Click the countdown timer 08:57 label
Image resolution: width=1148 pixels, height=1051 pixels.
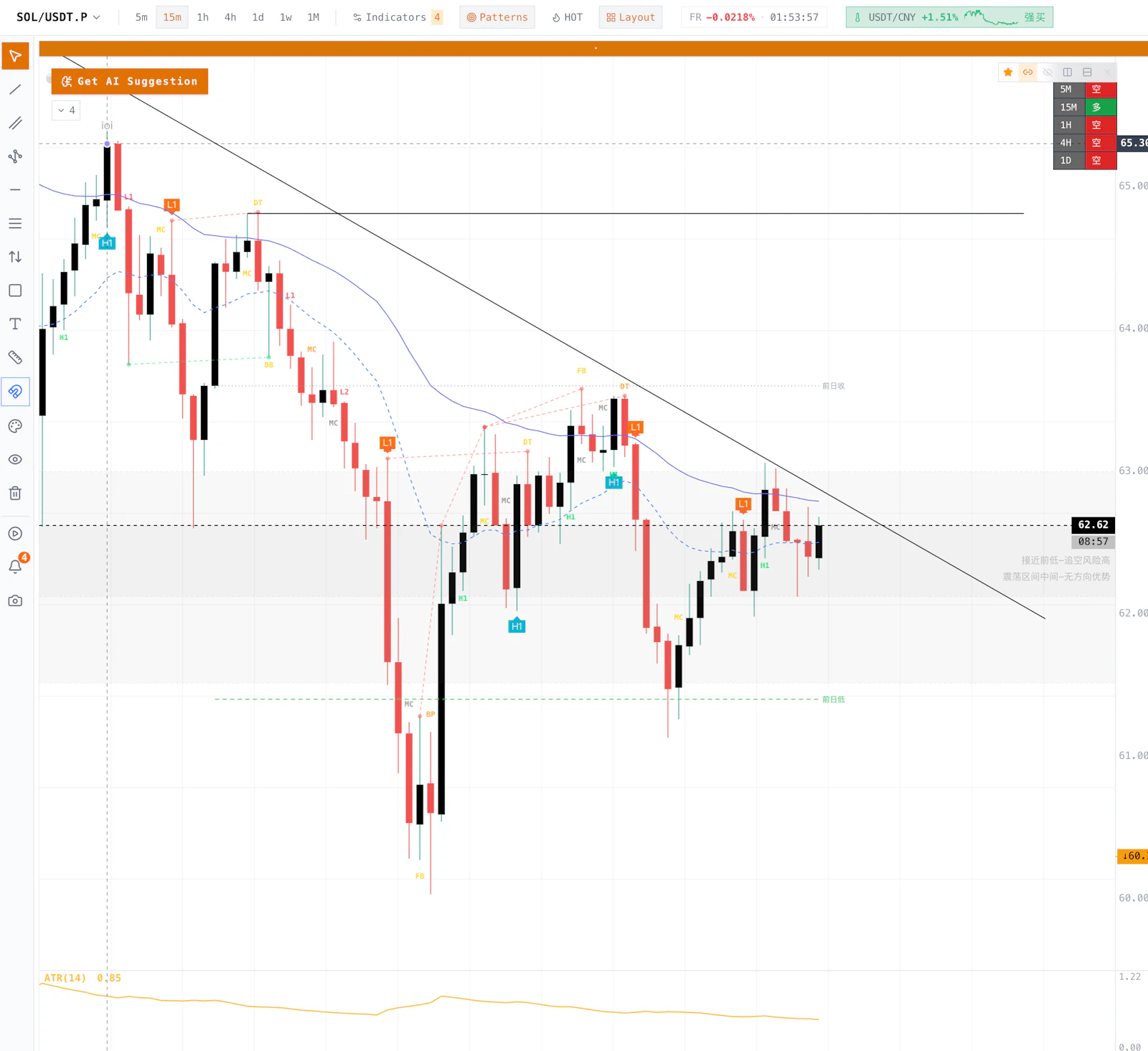point(1093,542)
